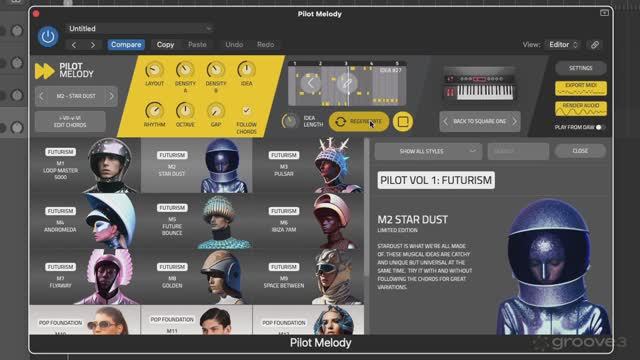Toggle the Follow Chords checkbox
The width and height of the screenshot is (640, 360).
click(x=246, y=110)
